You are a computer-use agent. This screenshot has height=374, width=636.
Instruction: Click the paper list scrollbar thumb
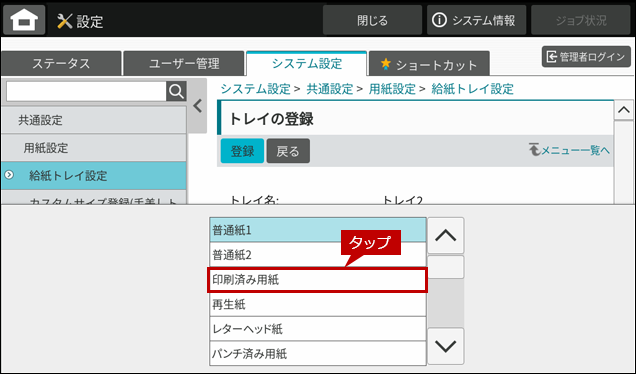click(x=446, y=267)
